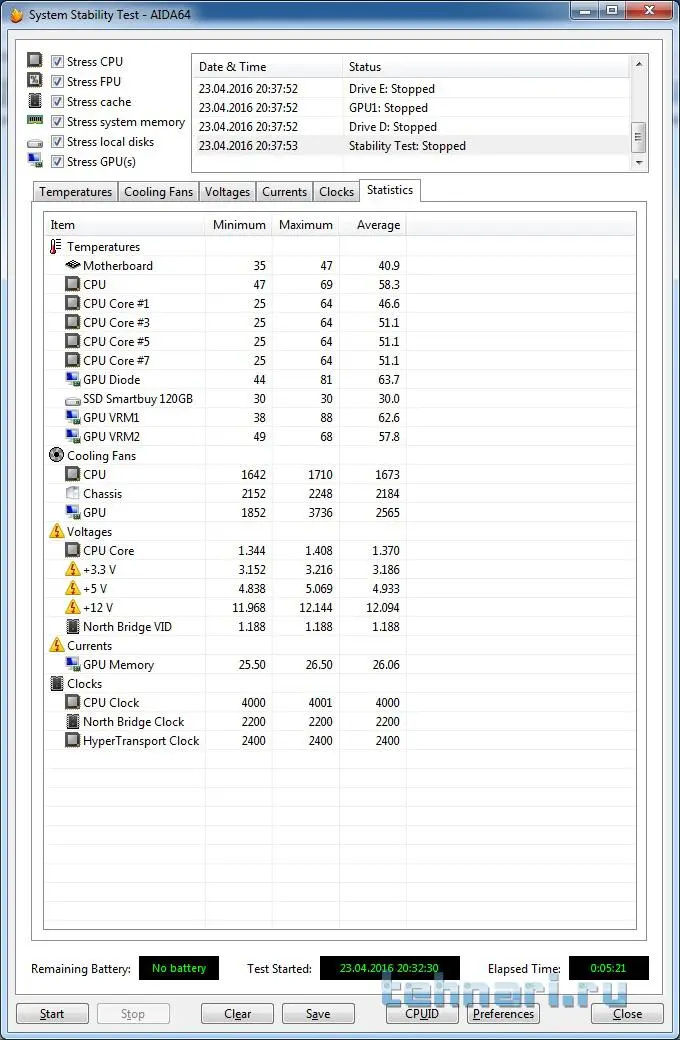Open the CPUID panel

pos(423,1014)
